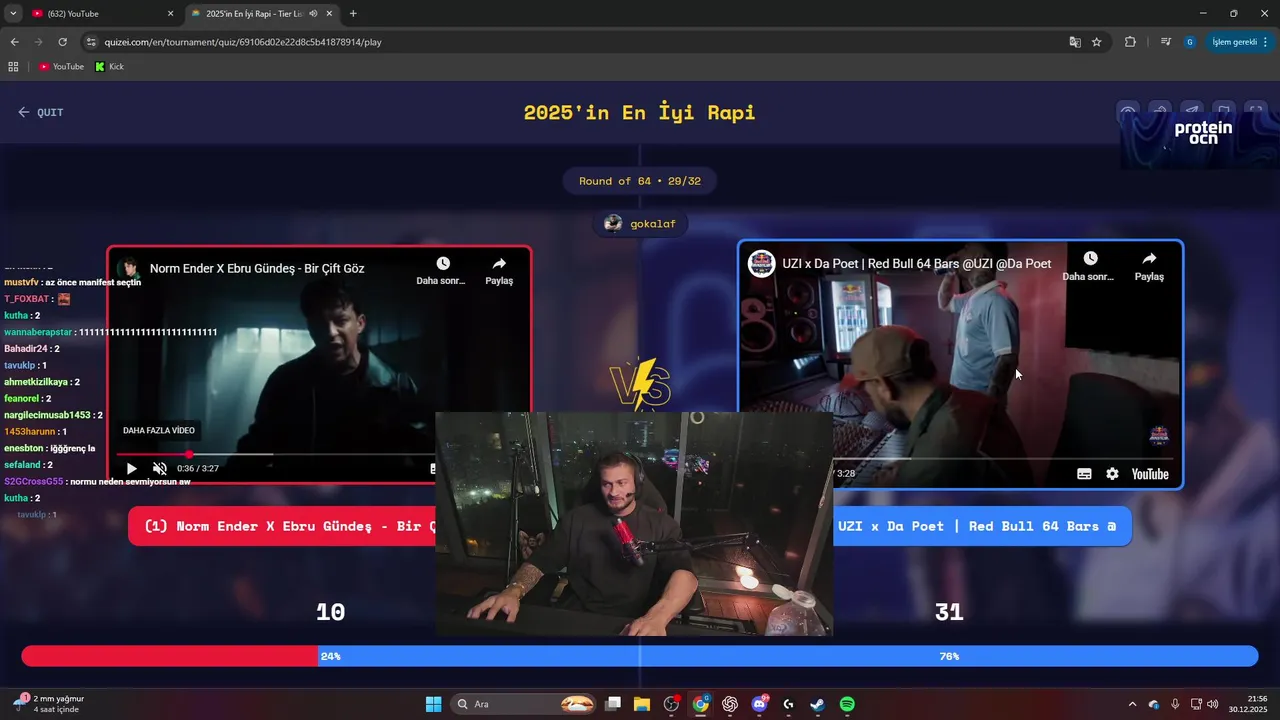Open Task View from the taskbar
1280x720 pixels.
click(x=613, y=704)
